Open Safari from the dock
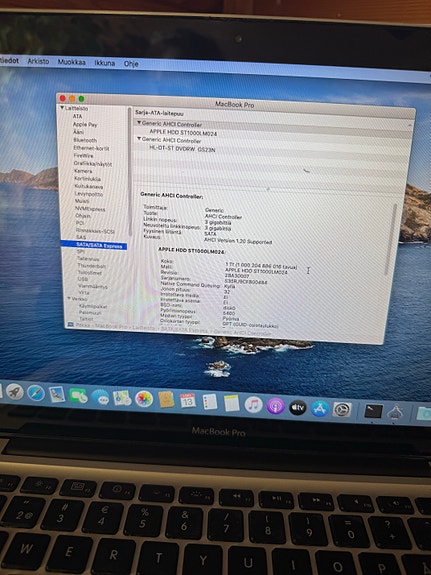This screenshot has width=431, height=575. pyautogui.click(x=36, y=393)
